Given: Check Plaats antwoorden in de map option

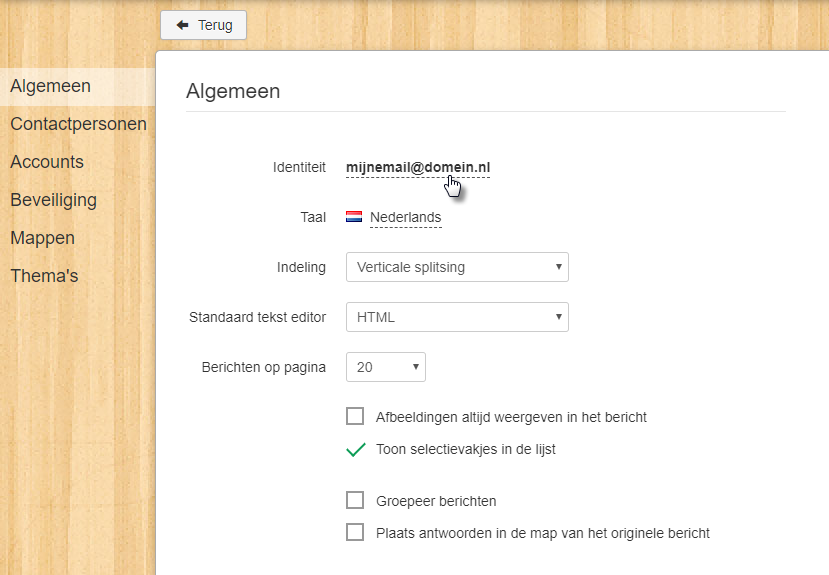Looking at the screenshot, I should (355, 532).
